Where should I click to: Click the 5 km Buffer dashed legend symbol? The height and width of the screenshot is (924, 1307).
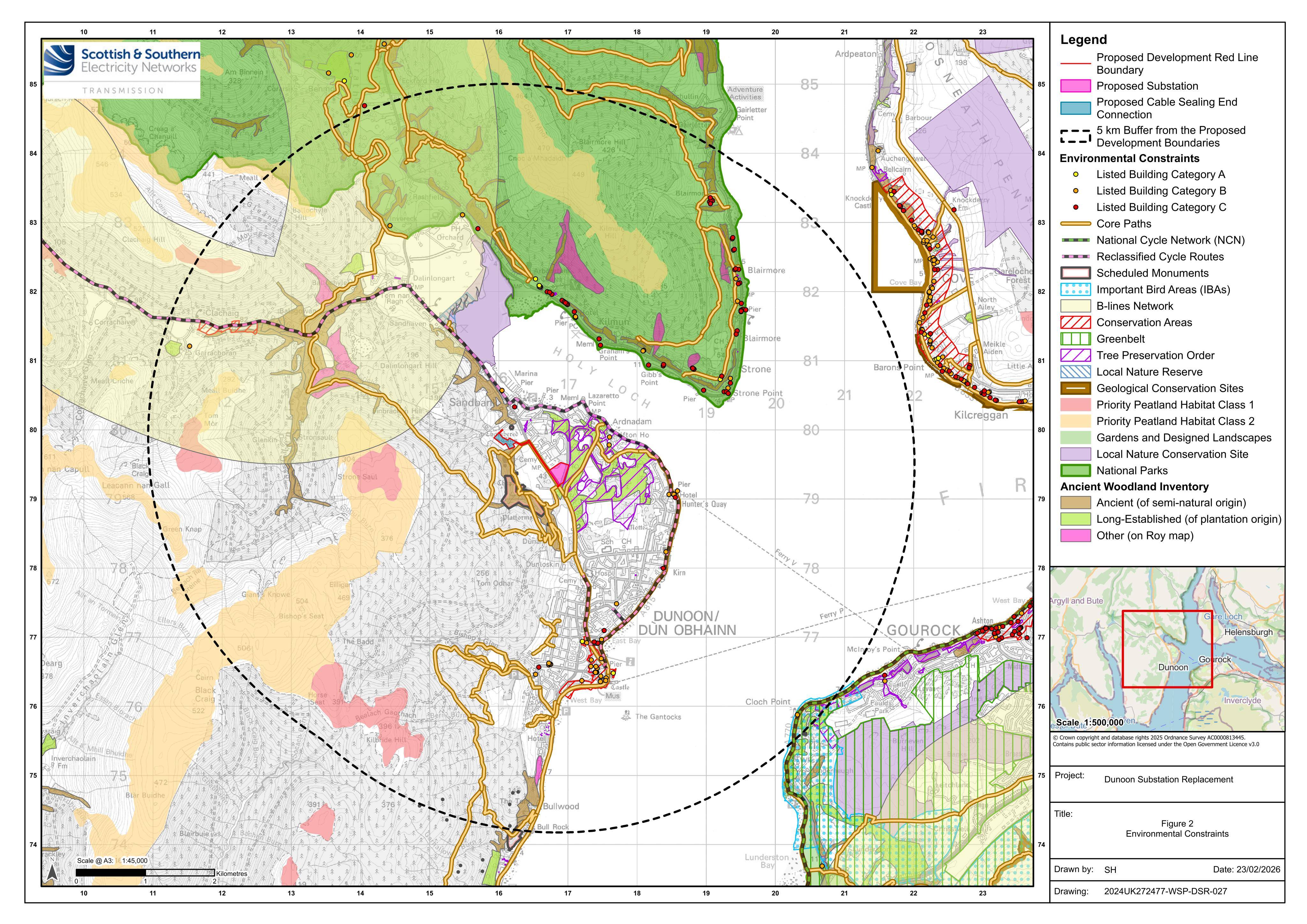[1075, 137]
